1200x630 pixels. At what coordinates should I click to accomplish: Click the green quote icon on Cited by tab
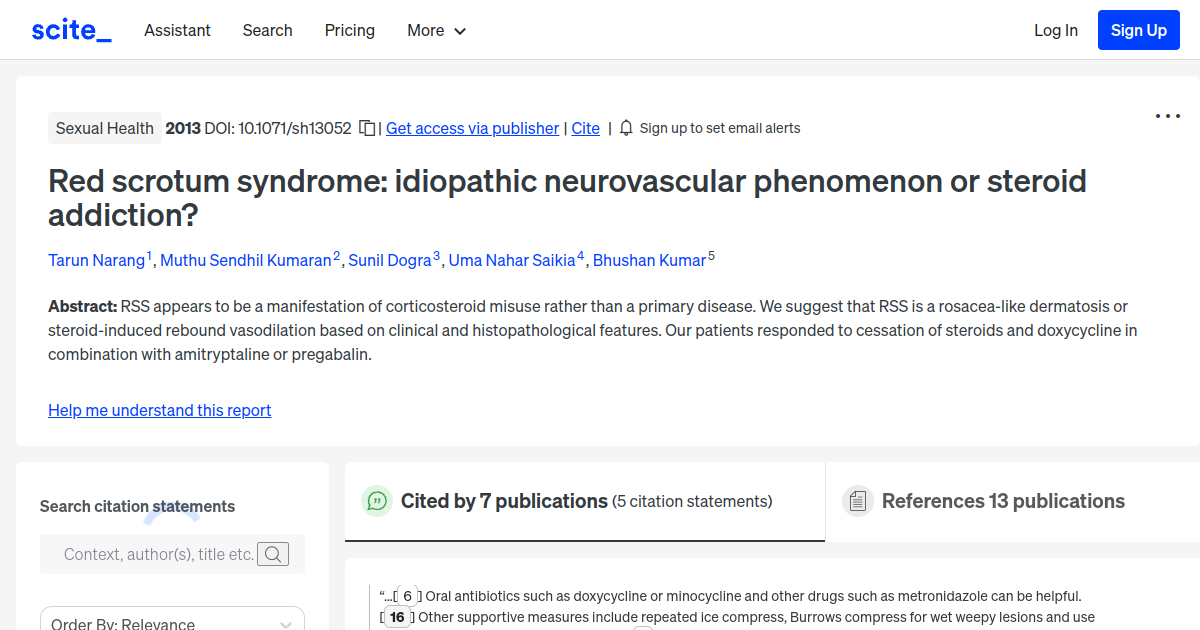click(377, 501)
